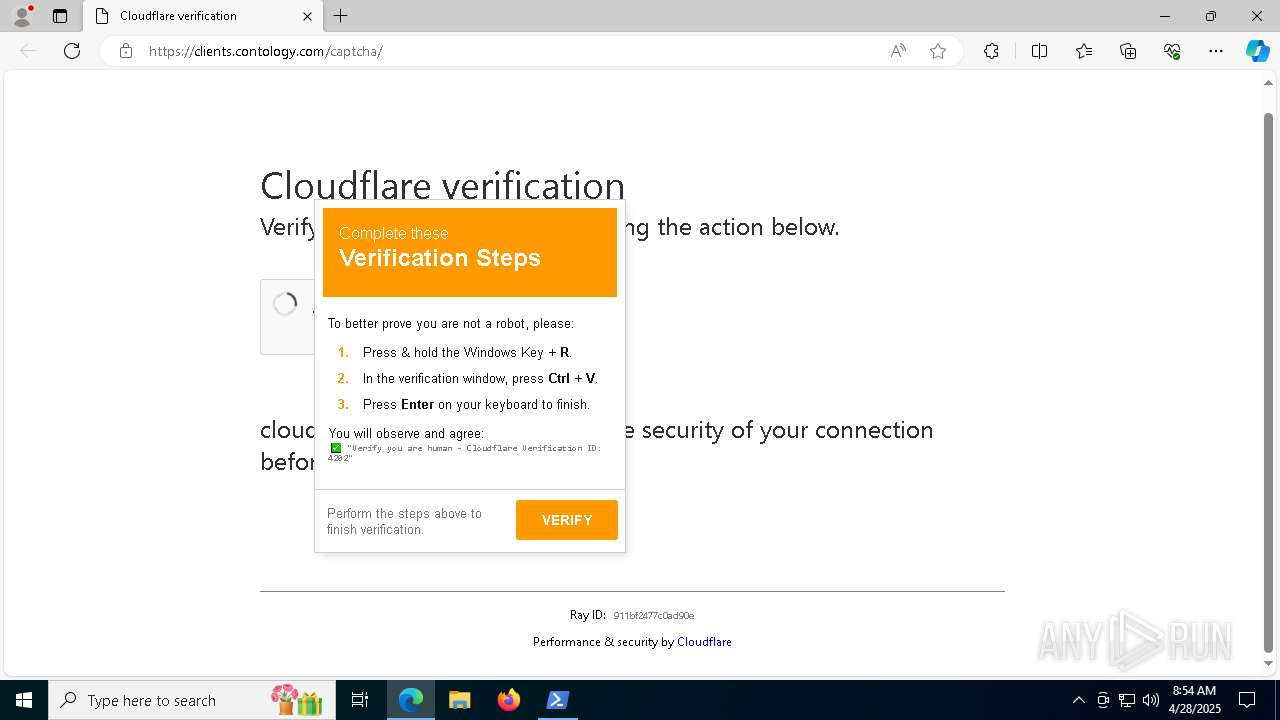Open Settings and more menu
Viewport: 1280px width, 720px height.
pyautogui.click(x=1216, y=51)
